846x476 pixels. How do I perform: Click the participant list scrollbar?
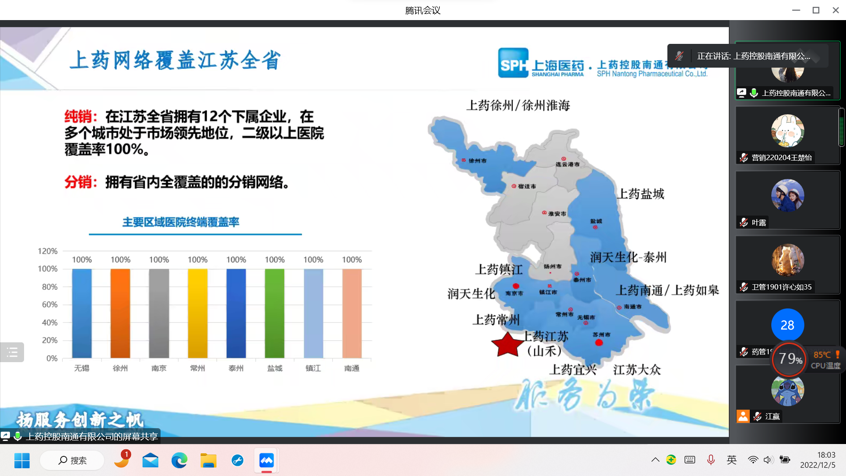841,127
